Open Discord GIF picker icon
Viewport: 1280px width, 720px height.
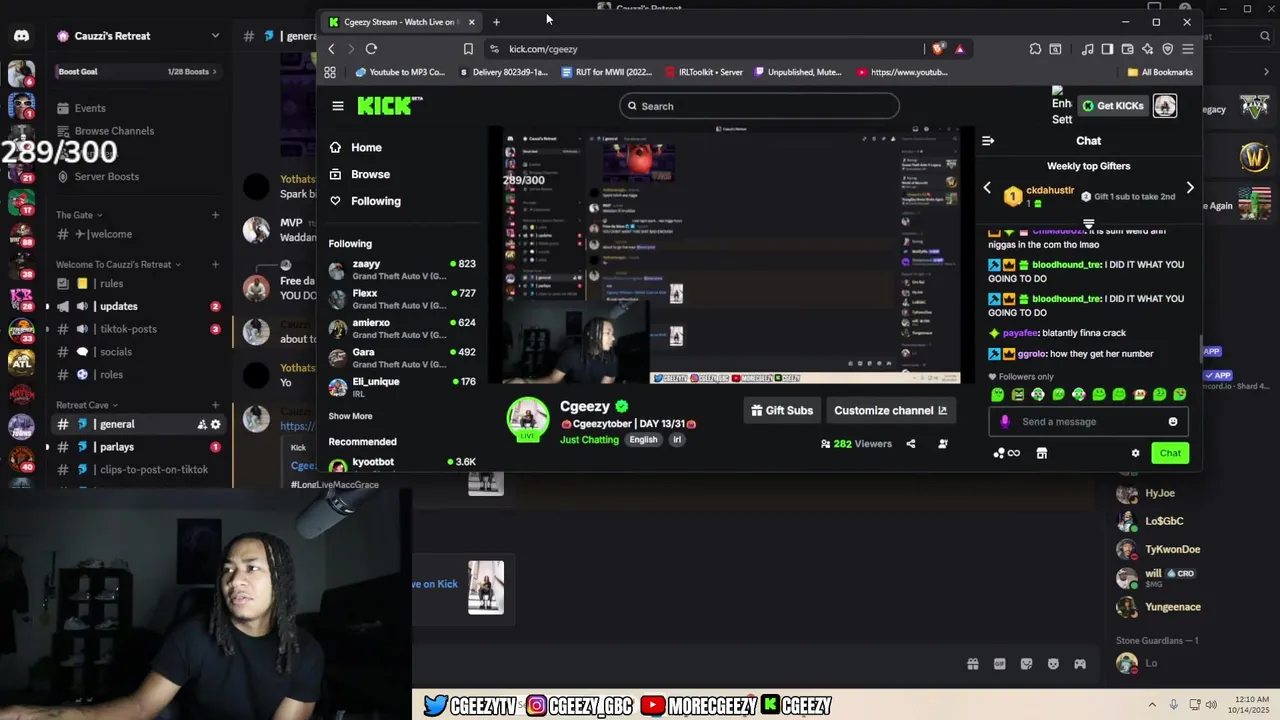pos(999,664)
